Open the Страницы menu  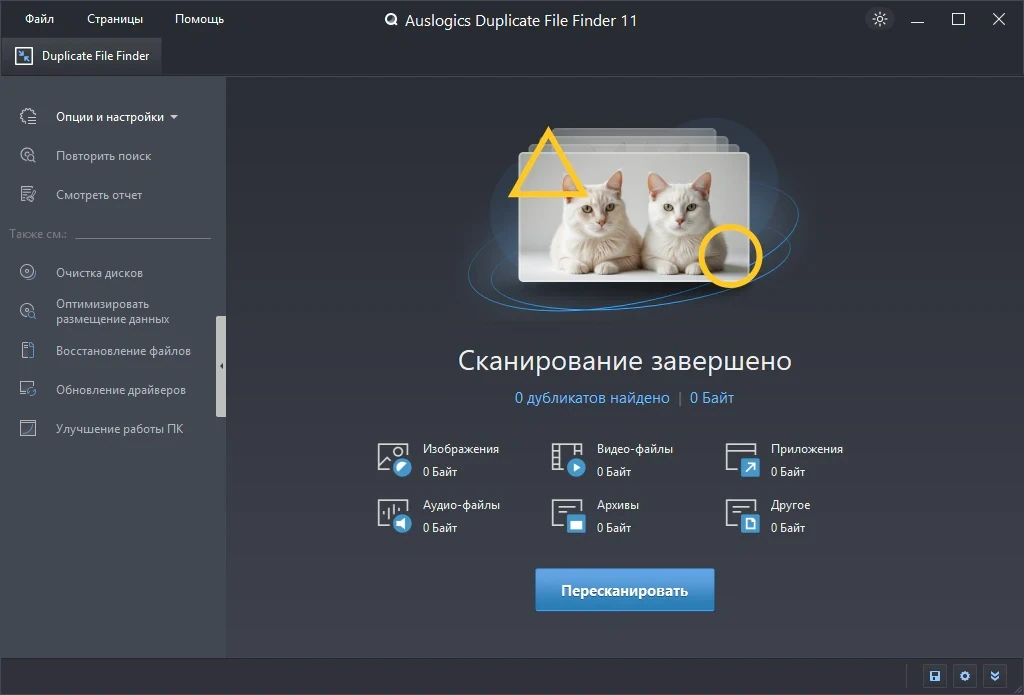point(115,19)
